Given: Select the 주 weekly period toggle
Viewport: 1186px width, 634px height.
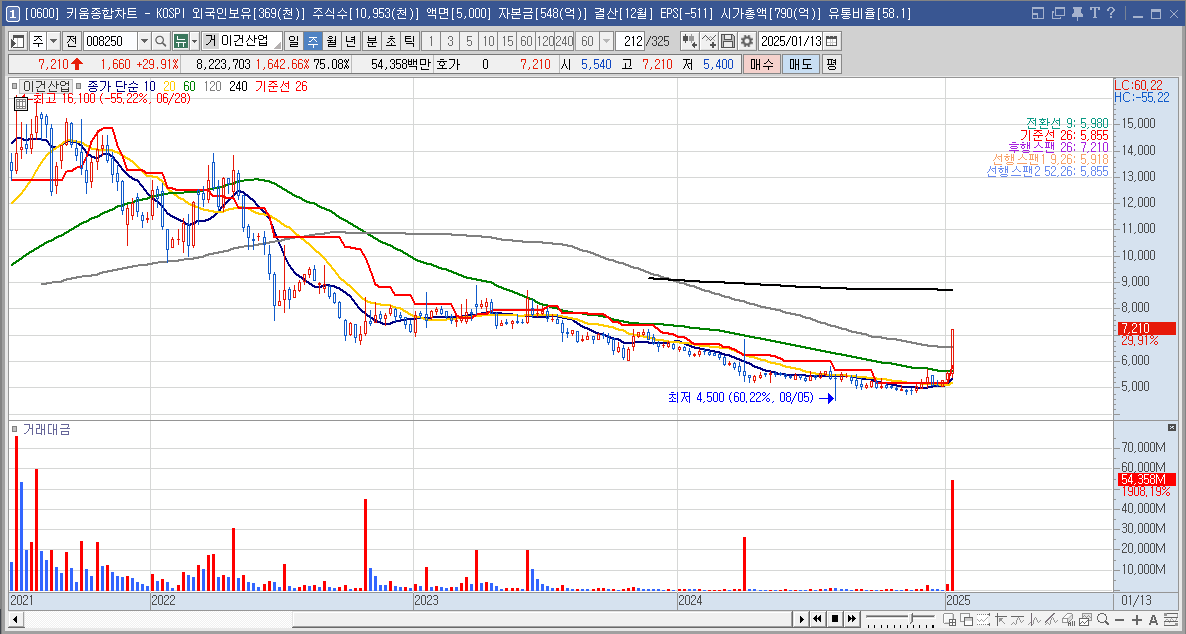Looking at the screenshot, I should [x=312, y=41].
